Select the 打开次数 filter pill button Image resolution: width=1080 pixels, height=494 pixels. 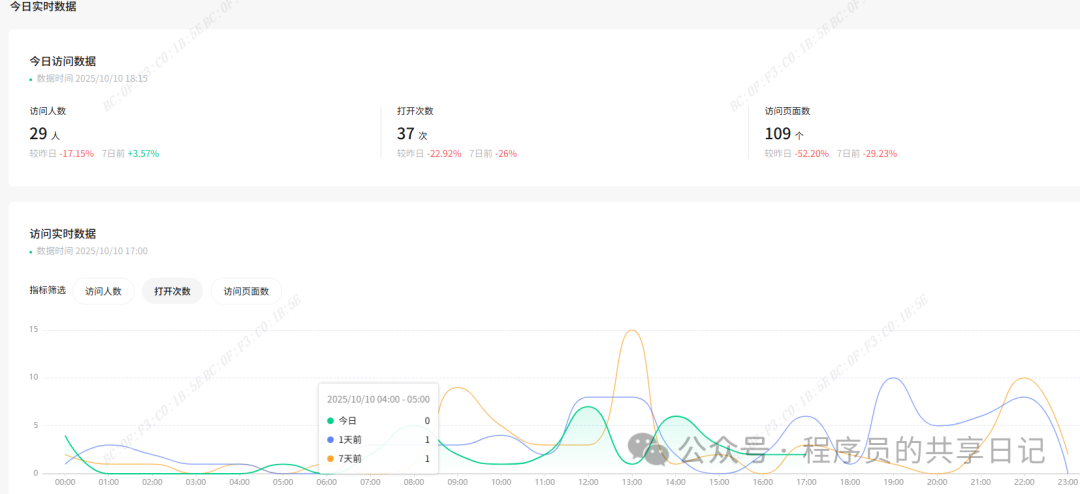pos(172,291)
